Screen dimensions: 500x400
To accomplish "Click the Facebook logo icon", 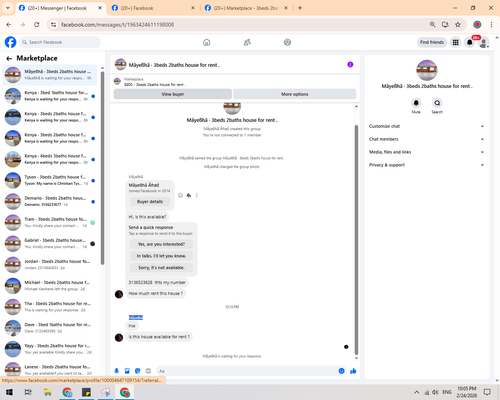I will coord(10,42).
